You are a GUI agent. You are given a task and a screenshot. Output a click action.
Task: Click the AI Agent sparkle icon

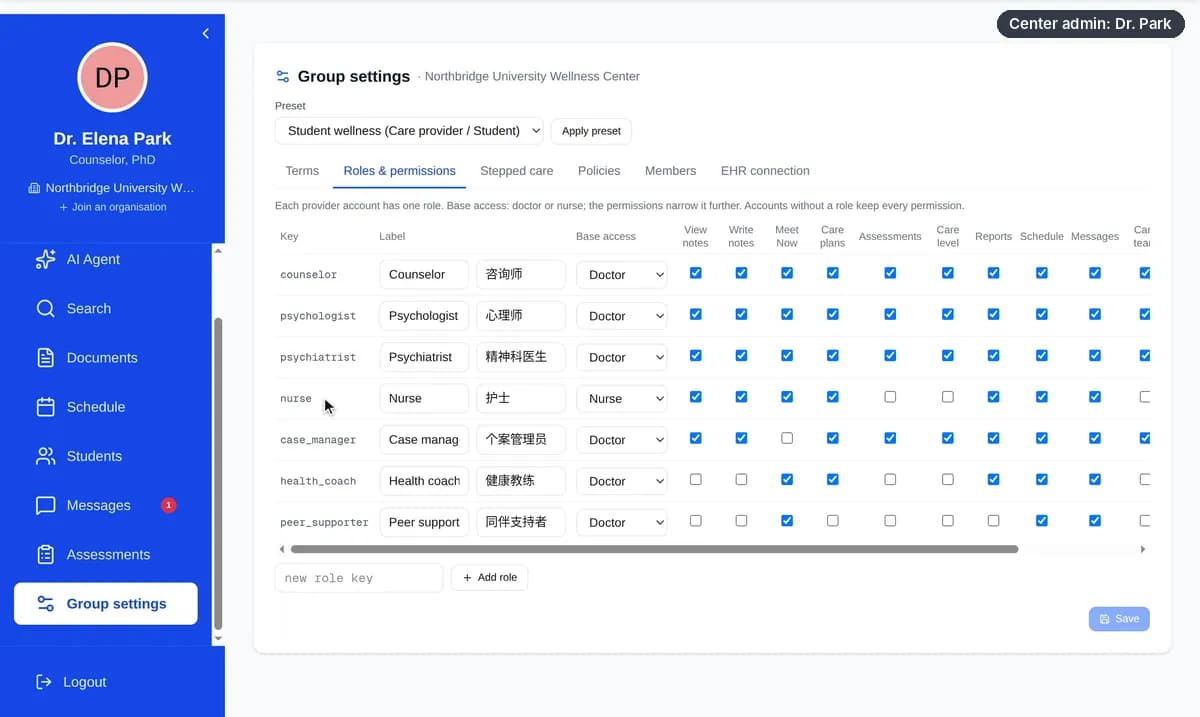45,259
